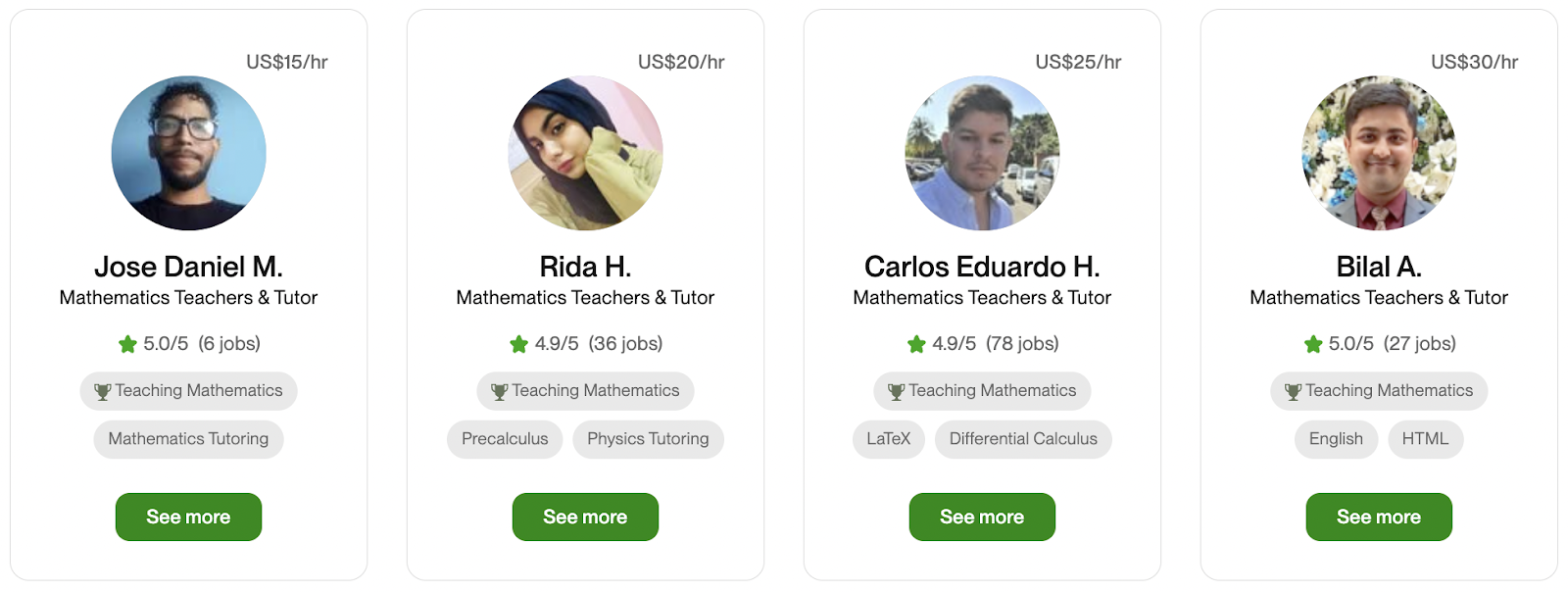Click Jose Daniel M.'s profile photo
The width and height of the screenshot is (1568, 592).
coord(188,153)
